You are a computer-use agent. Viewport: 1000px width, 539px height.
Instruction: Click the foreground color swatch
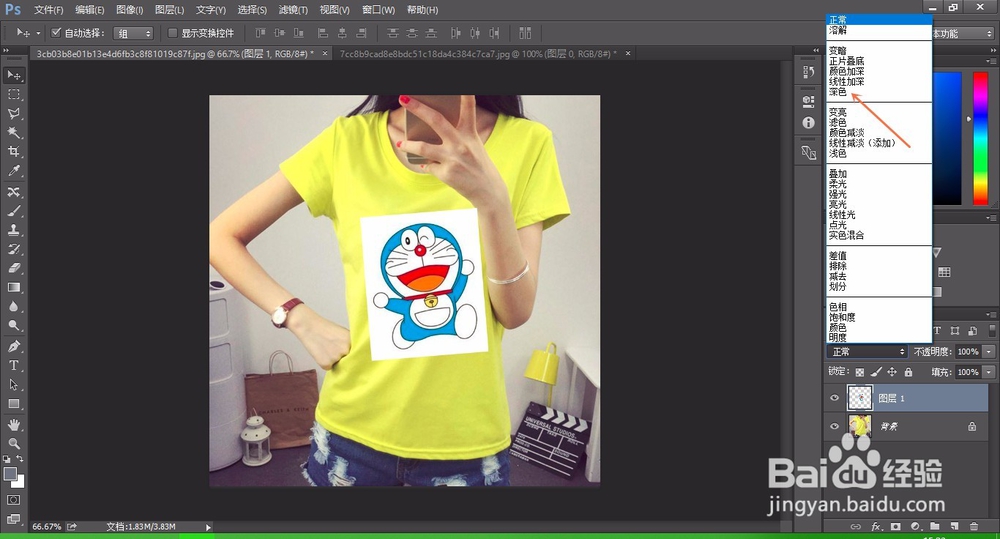(x=10, y=474)
